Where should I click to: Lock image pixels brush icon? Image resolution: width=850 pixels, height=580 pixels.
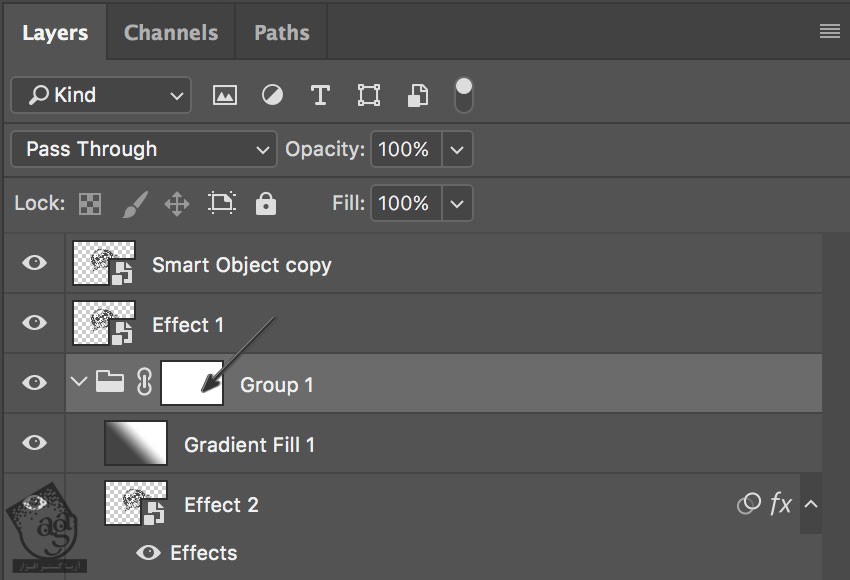pos(134,204)
